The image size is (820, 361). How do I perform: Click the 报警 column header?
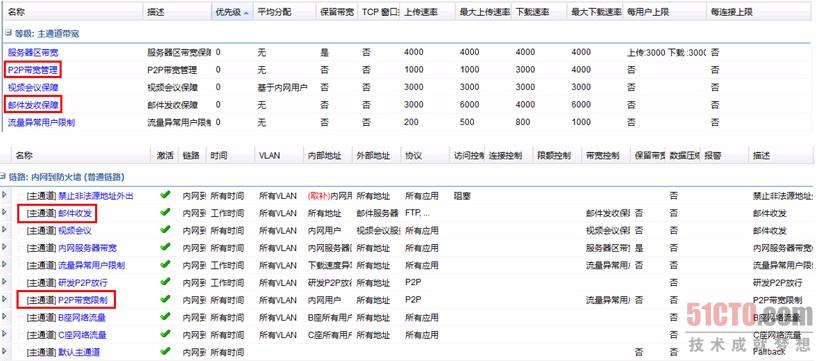point(724,156)
